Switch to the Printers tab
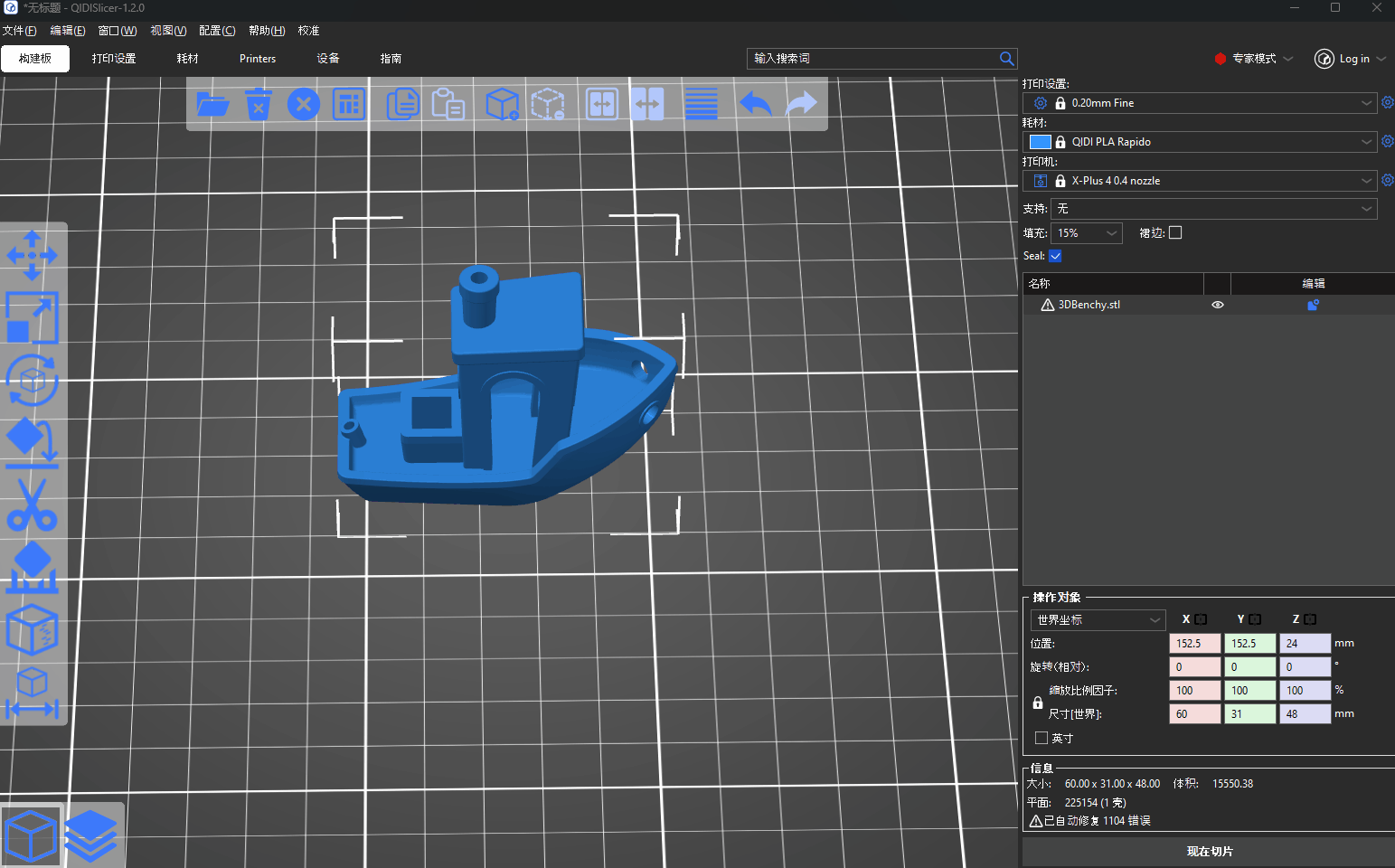 (258, 59)
